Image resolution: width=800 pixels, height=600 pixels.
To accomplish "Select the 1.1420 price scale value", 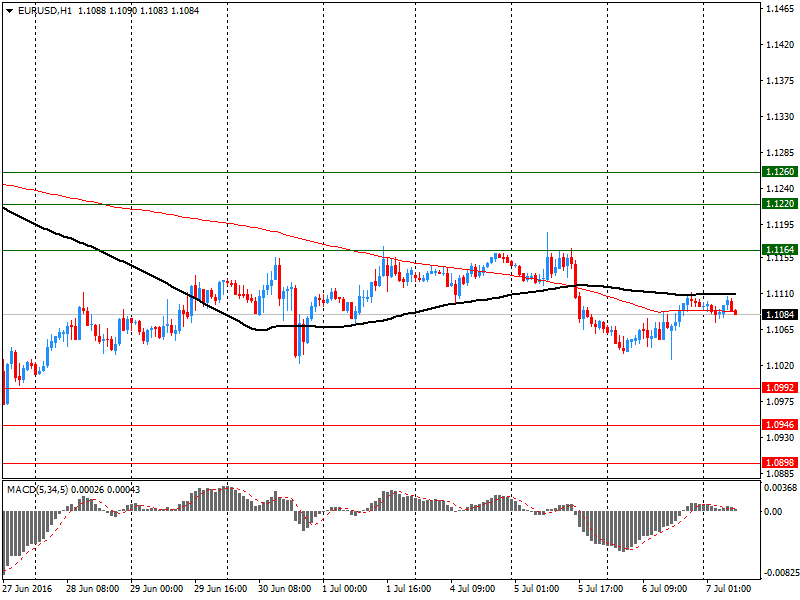I will pos(780,45).
